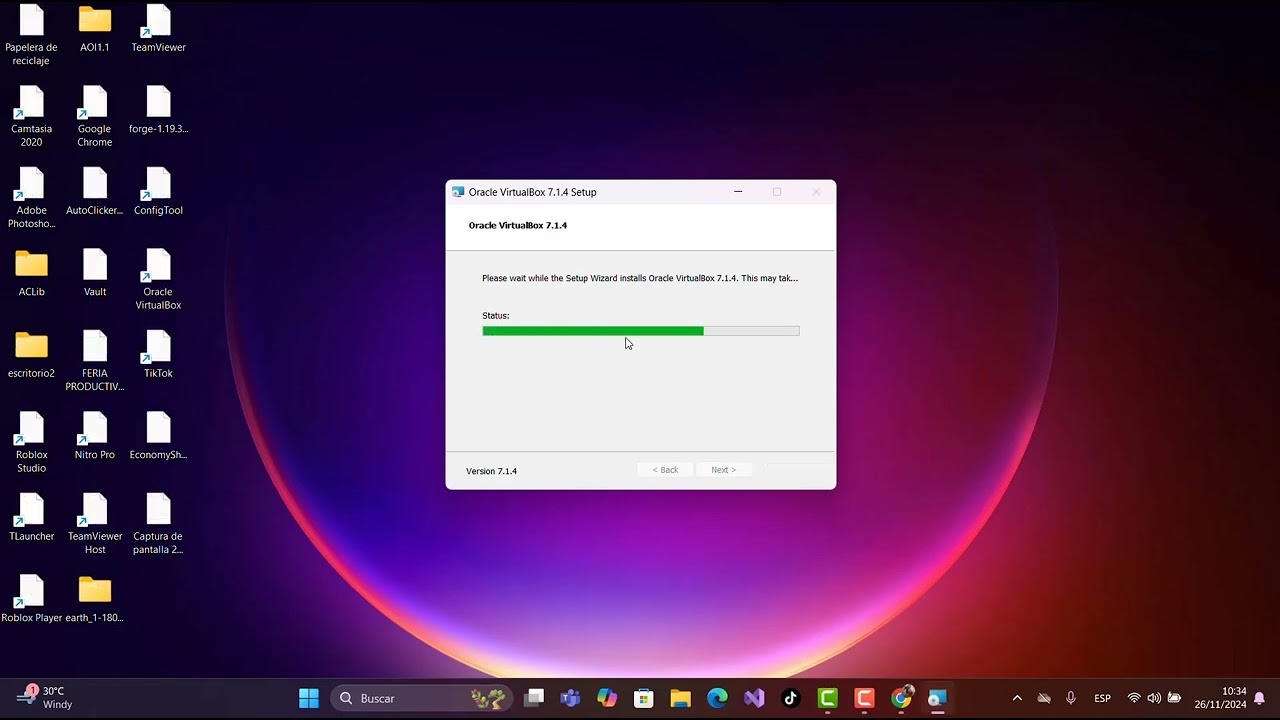
Task: Select the Roblox Studio shortcut
Action: [31, 443]
